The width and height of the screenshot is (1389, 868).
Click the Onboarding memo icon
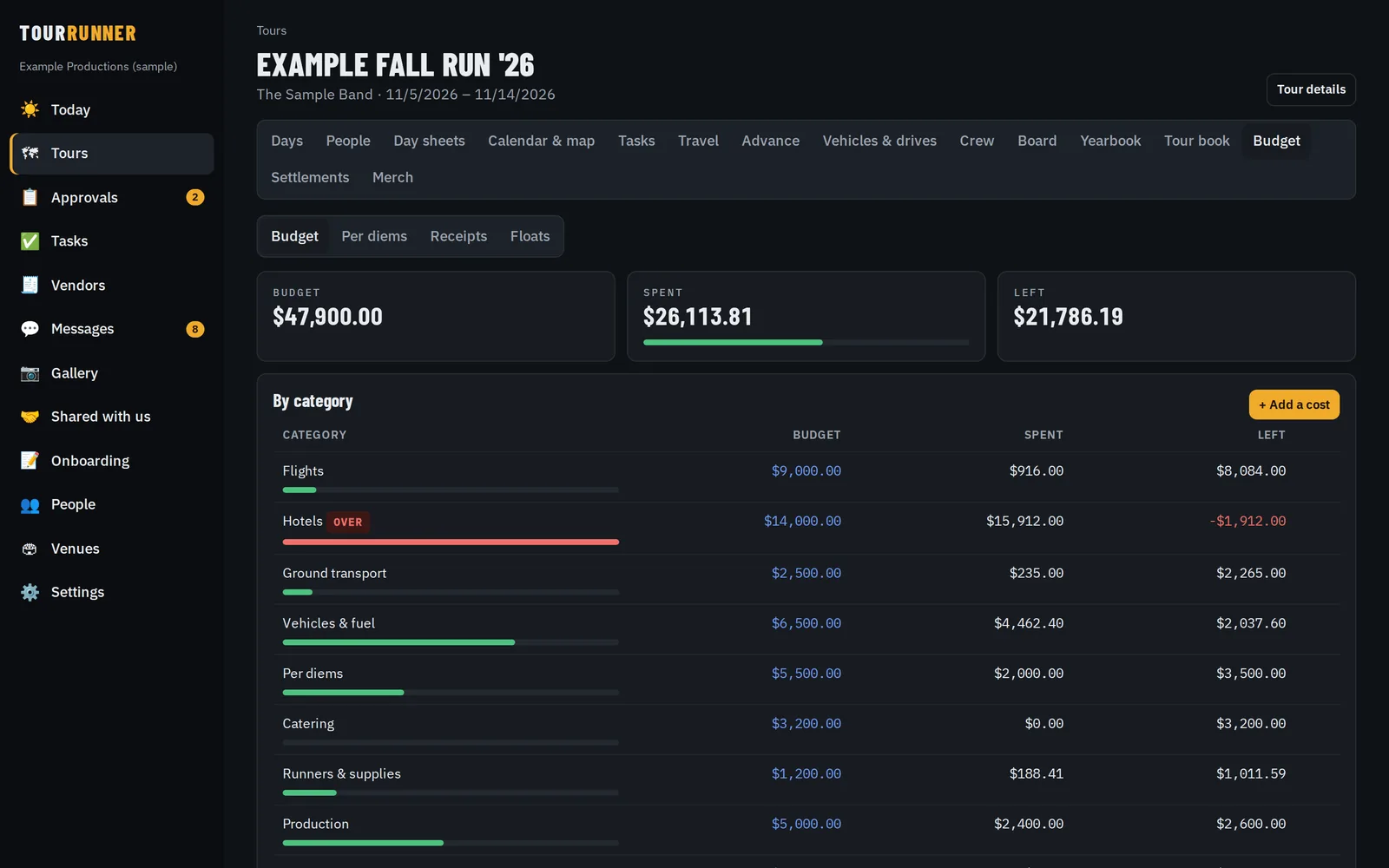point(30,461)
